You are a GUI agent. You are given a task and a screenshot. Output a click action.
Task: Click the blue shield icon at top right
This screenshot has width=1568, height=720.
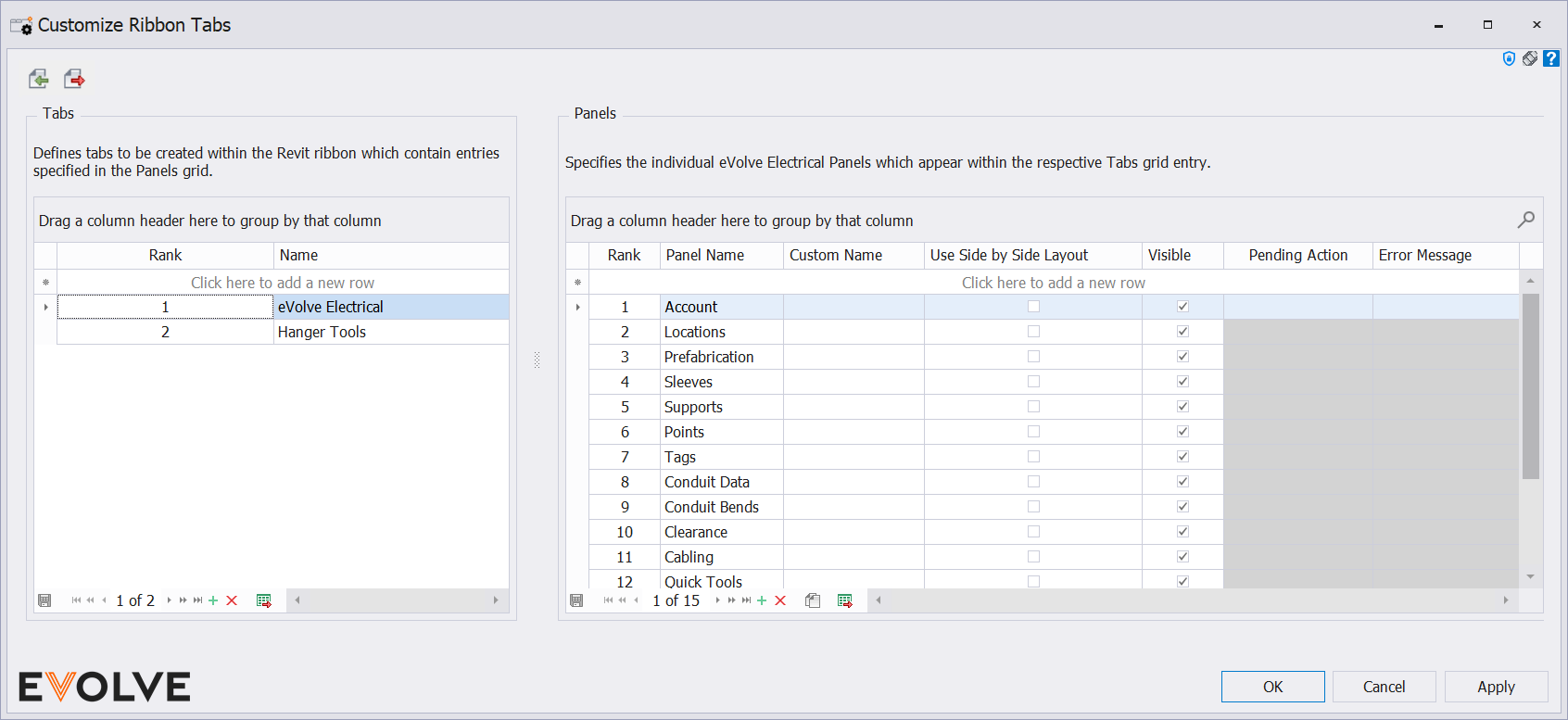pos(1509,58)
